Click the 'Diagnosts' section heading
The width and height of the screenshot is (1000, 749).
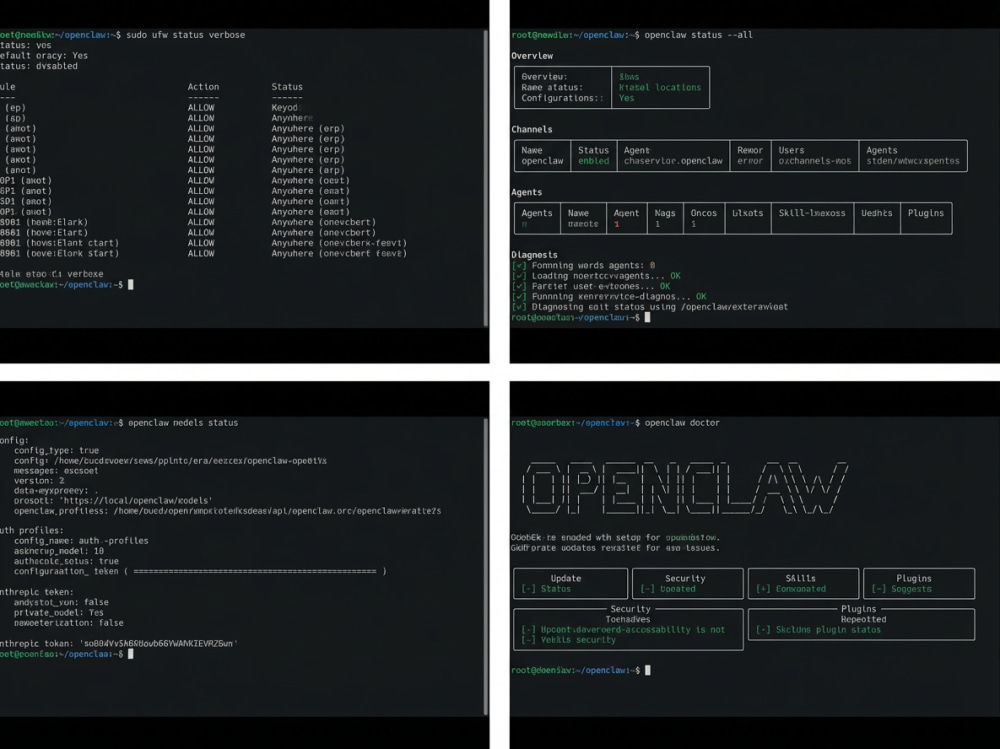tap(534, 255)
